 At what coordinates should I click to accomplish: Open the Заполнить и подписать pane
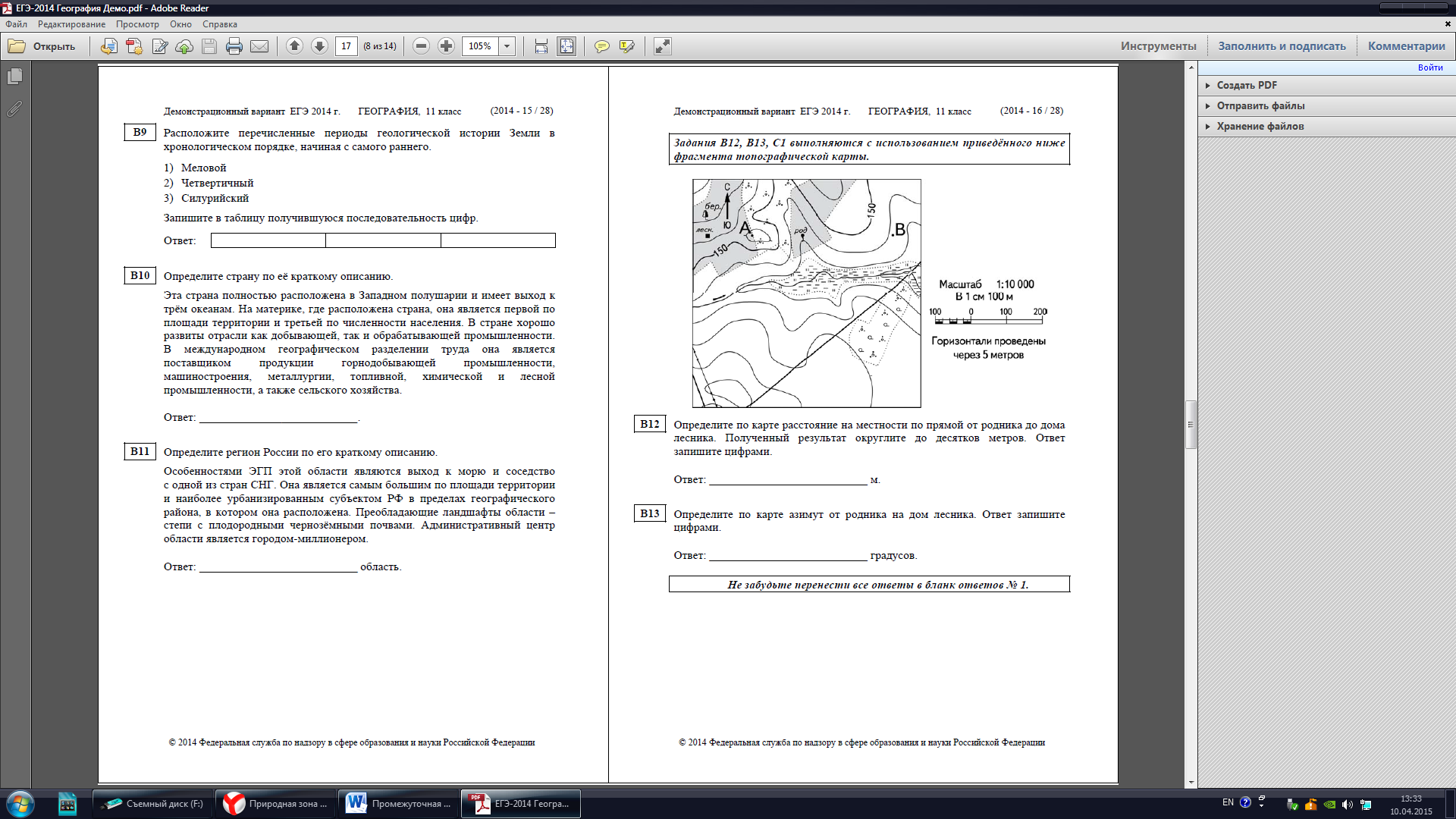(x=1282, y=46)
